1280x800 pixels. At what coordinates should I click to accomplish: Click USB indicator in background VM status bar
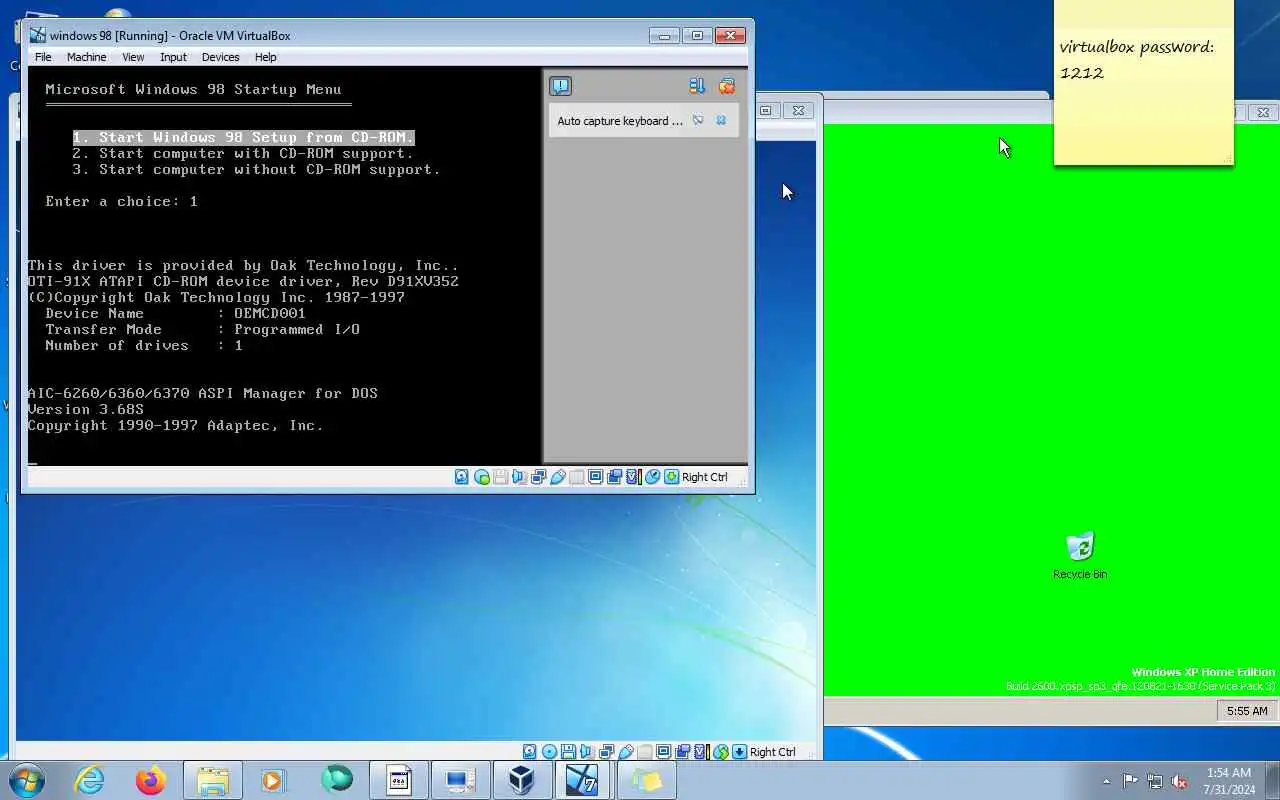tap(626, 752)
